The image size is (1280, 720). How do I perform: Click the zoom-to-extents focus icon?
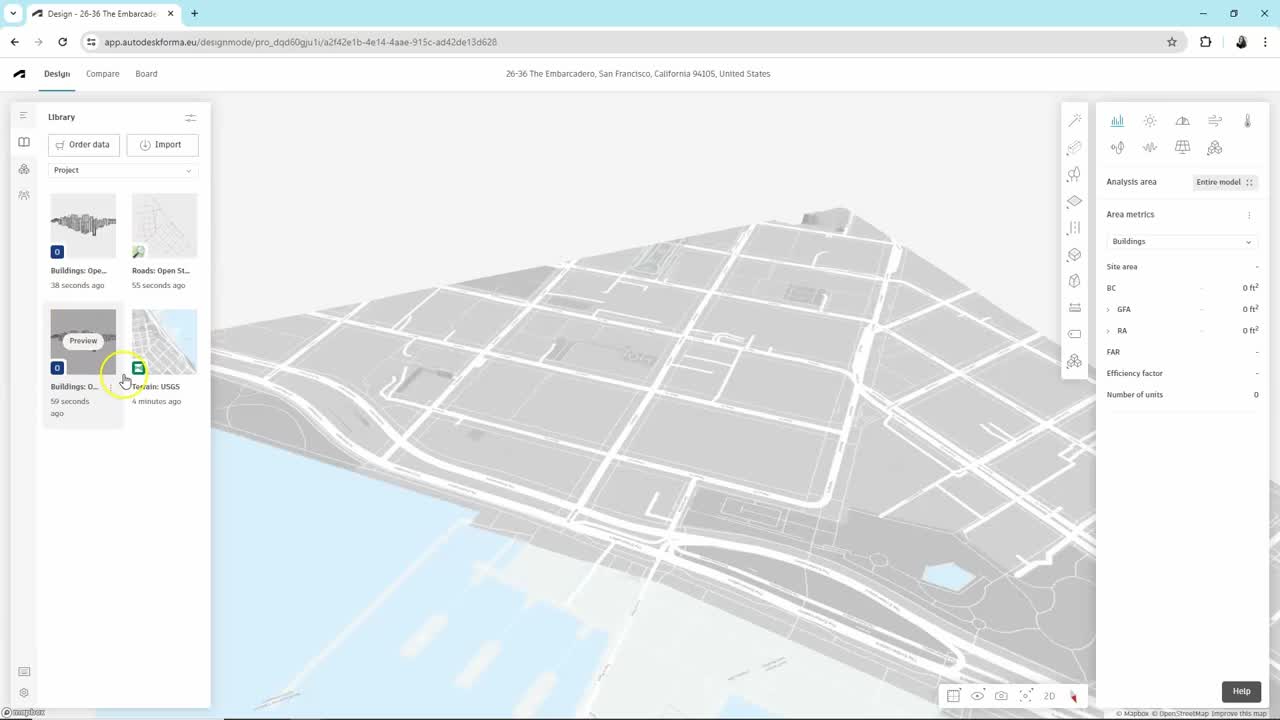(1026, 696)
